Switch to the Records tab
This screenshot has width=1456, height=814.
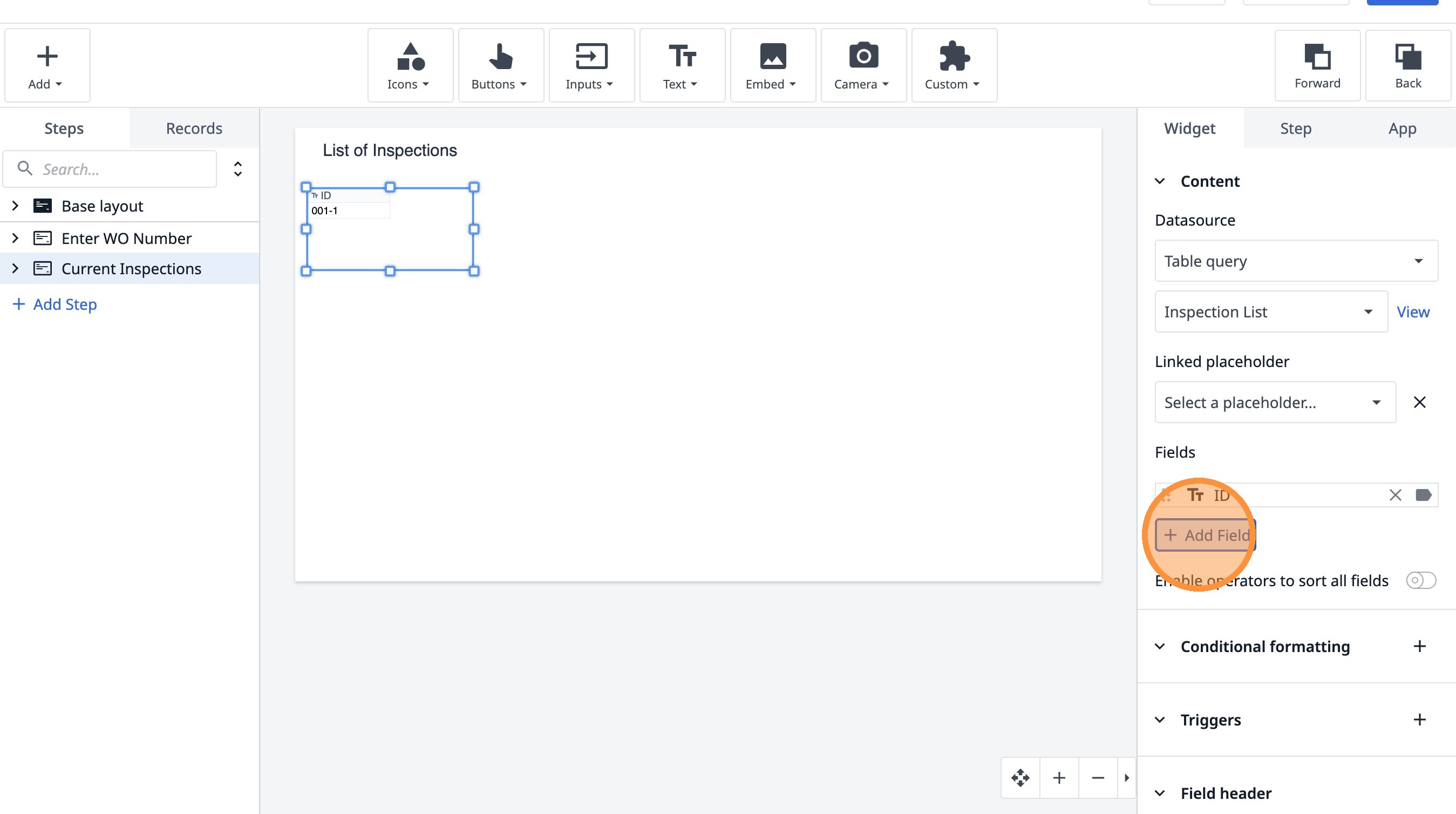(x=194, y=128)
